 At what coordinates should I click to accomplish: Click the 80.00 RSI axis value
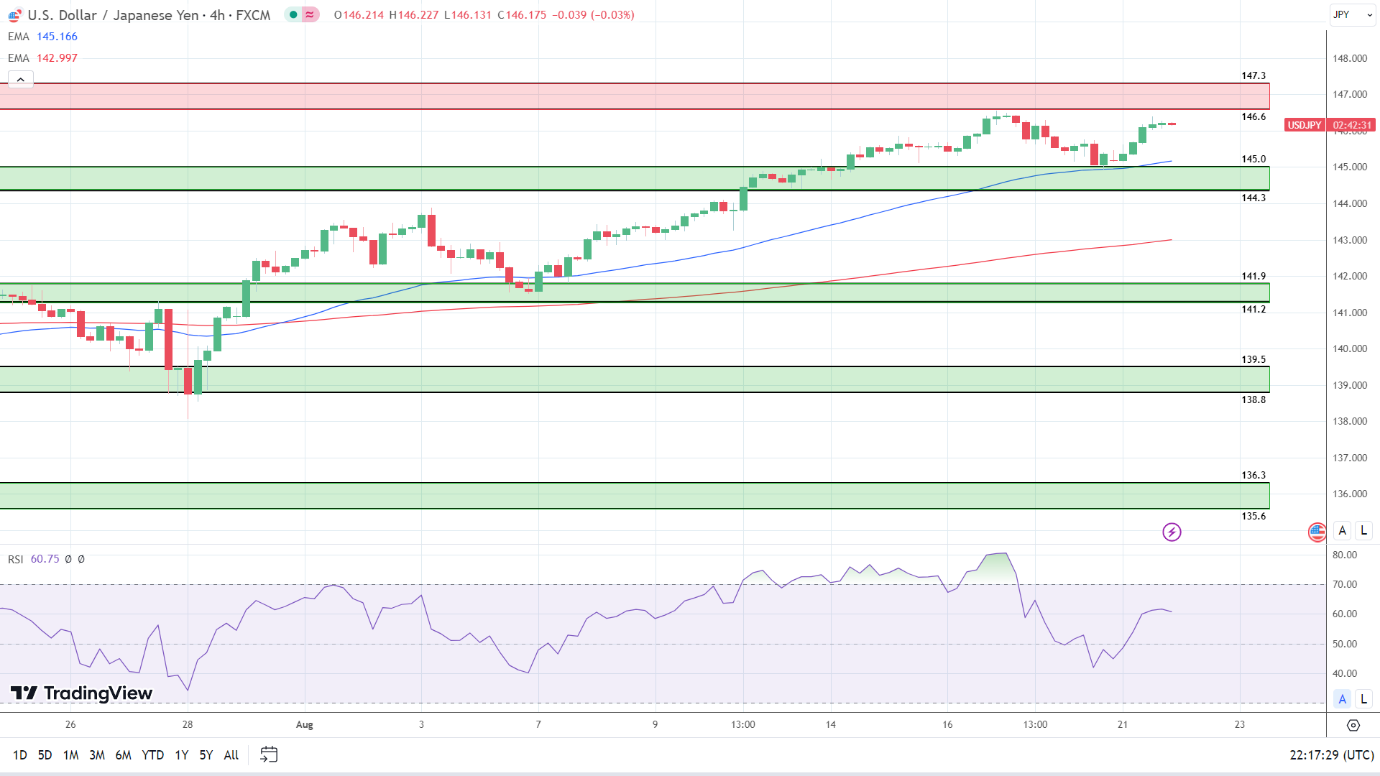click(1345, 555)
